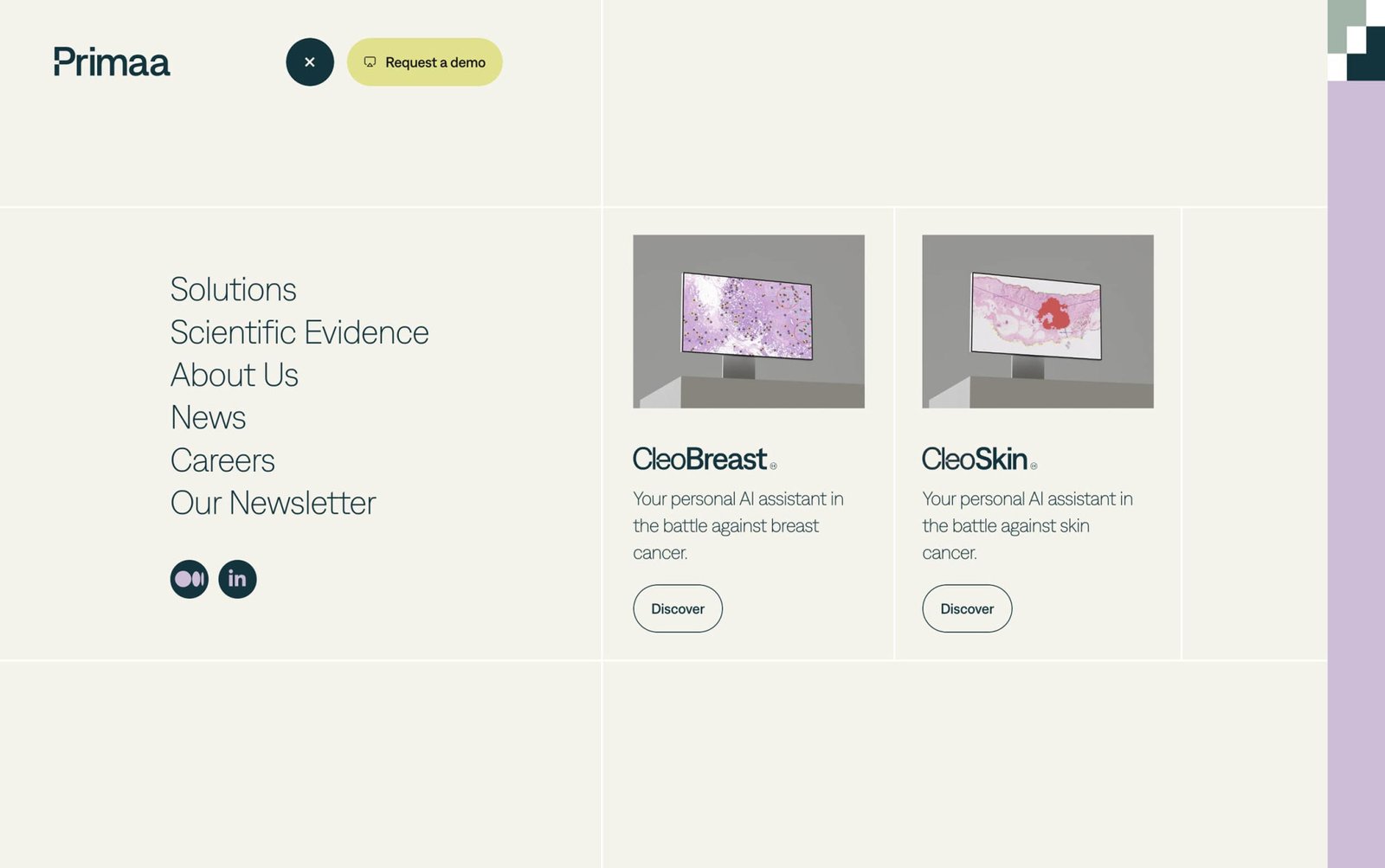Go to Scientific Evidence

tap(300, 332)
